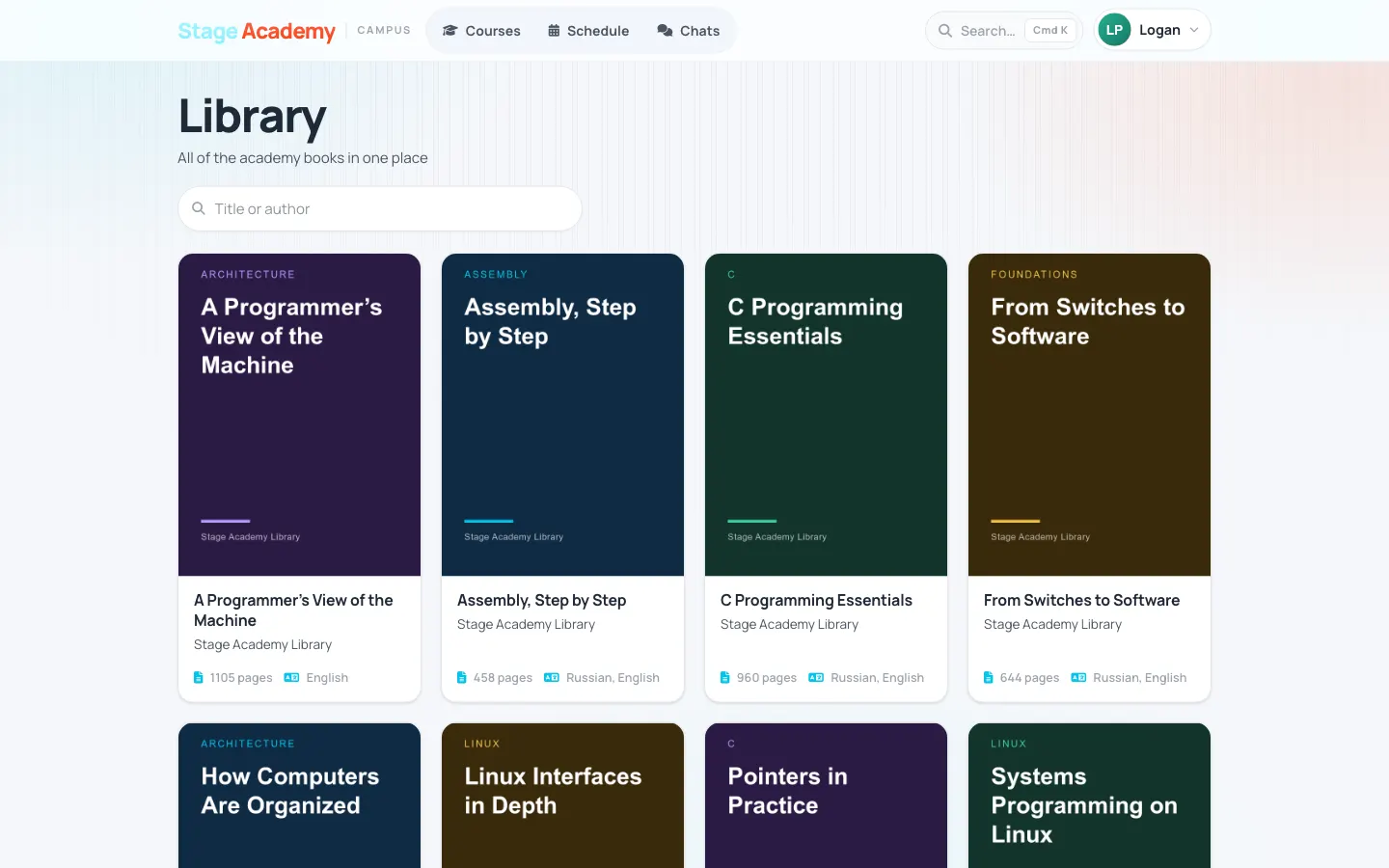Click the page icon beside 1105 pages

pyautogui.click(x=199, y=678)
